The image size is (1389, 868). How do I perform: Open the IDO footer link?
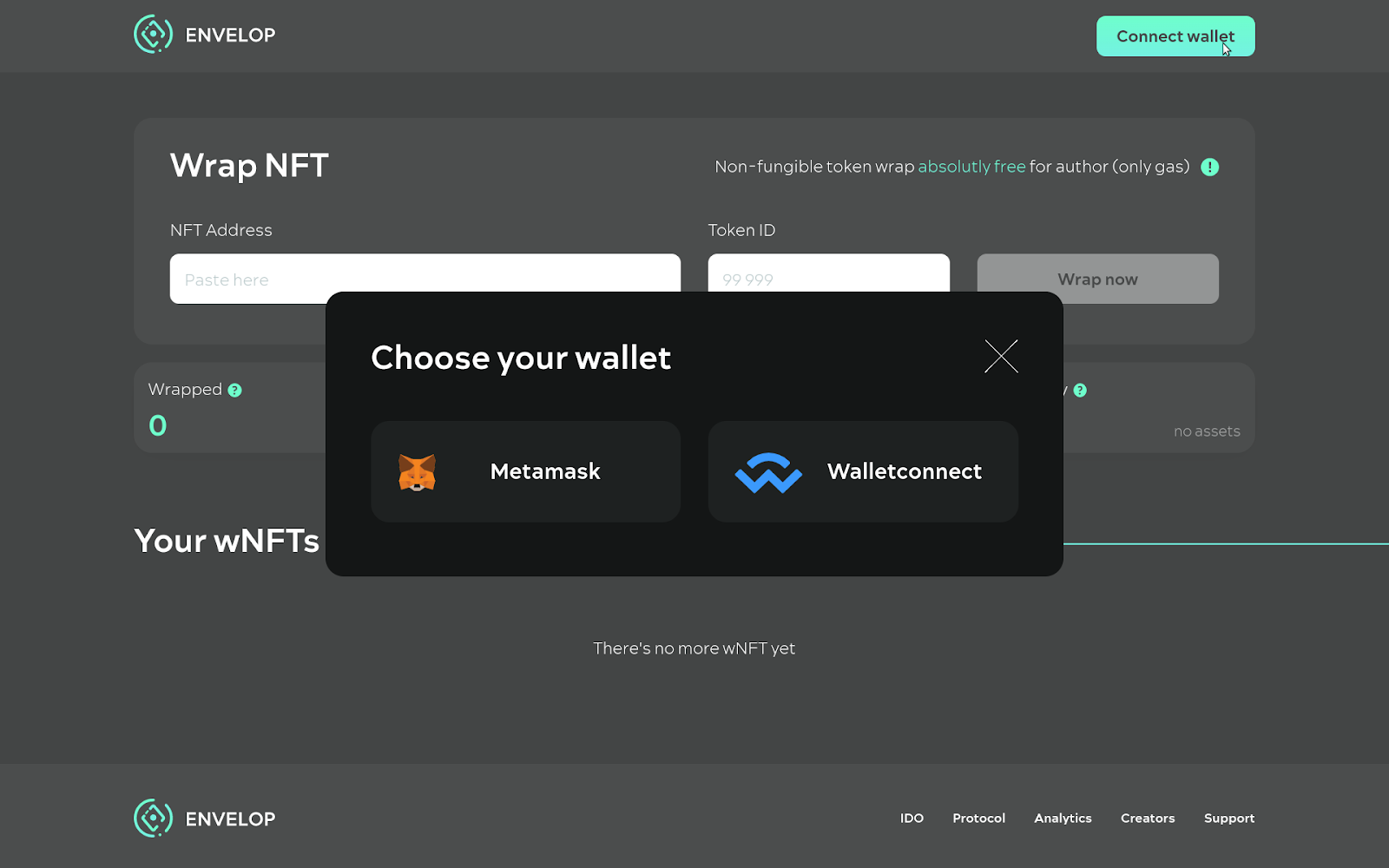912,819
